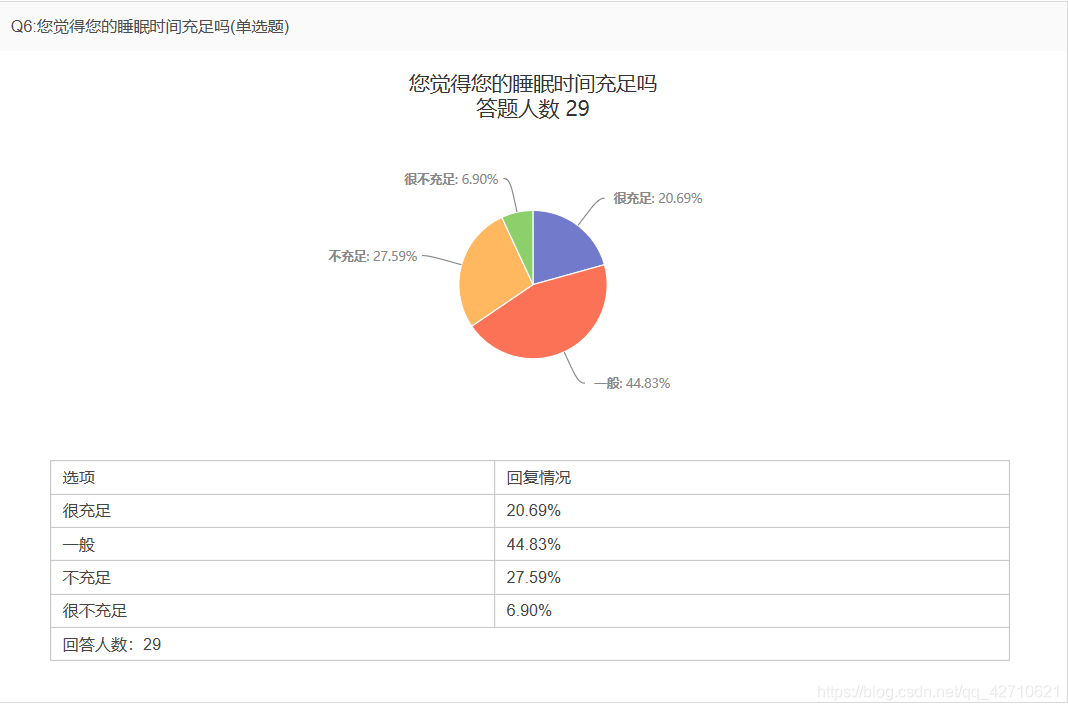
Task: Click the 很不充足 table row cell
Action: point(272,611)
